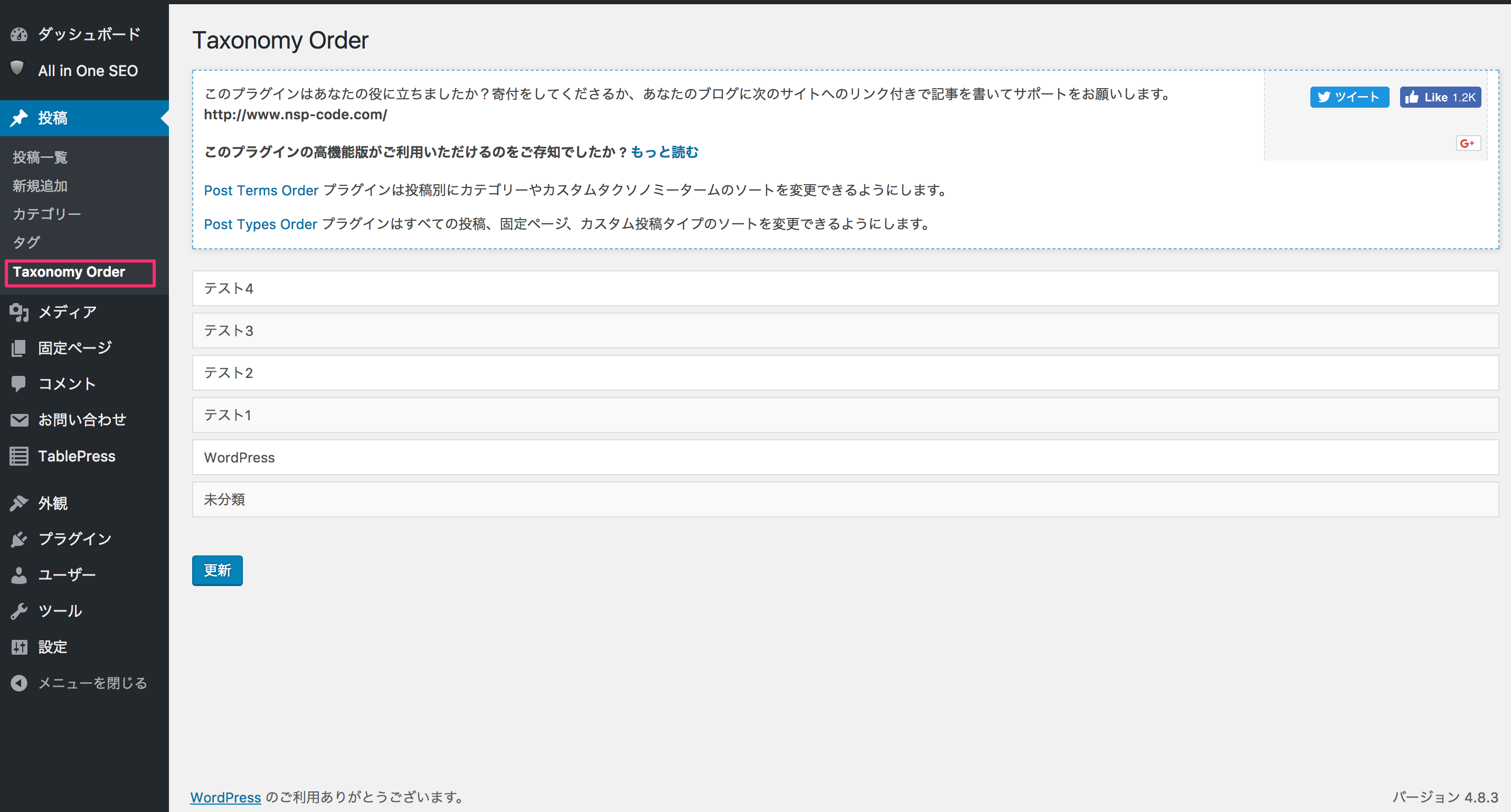The height and width of the screenshot is (812, 1511).
Task: Open the Post Terms Order link
Action: 261,191
